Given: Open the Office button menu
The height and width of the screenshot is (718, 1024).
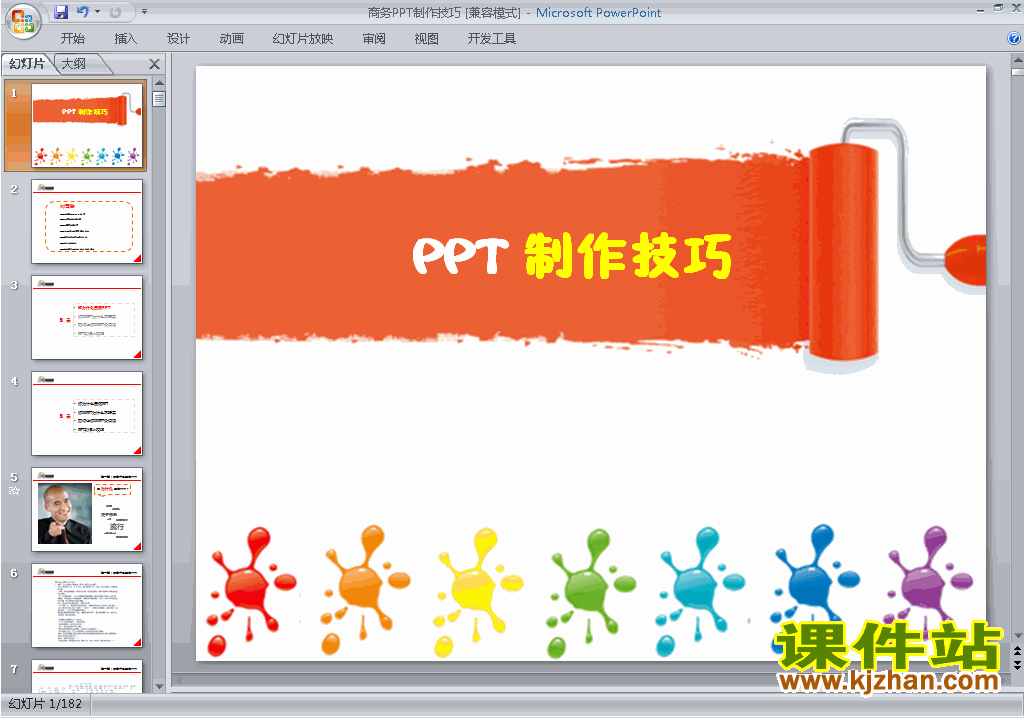Looking at the screenshot, I should [24, 21].
